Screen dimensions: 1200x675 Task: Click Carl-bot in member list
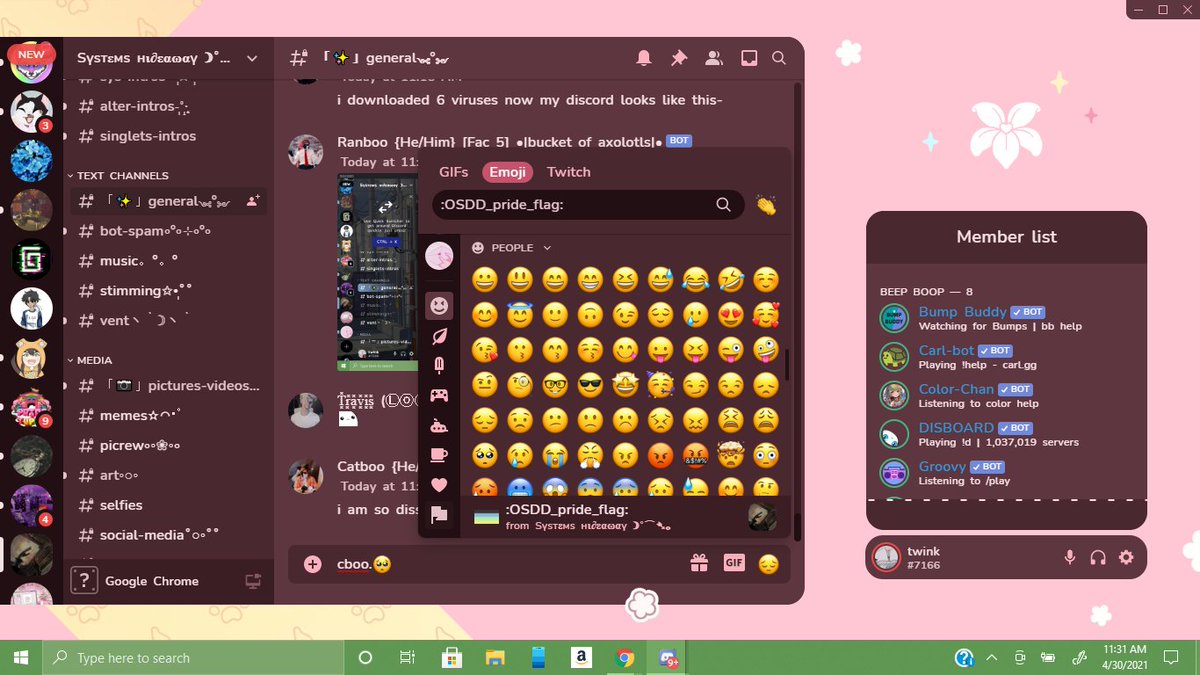(x=1007, y=357)
